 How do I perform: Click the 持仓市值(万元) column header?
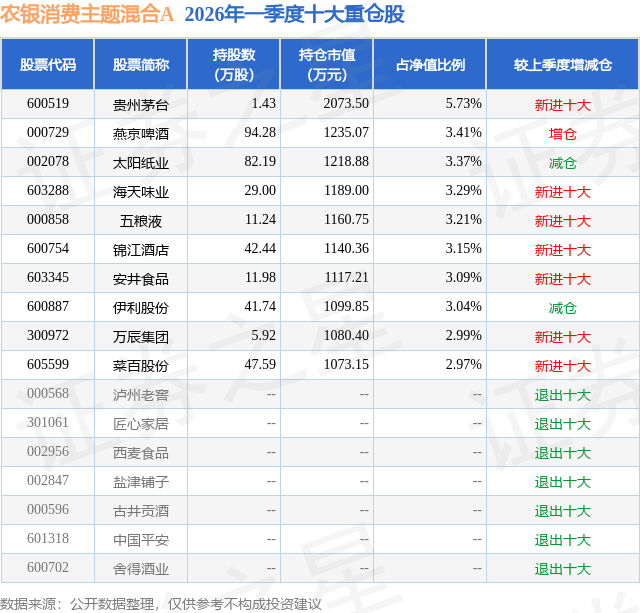(x=327, y=64)
